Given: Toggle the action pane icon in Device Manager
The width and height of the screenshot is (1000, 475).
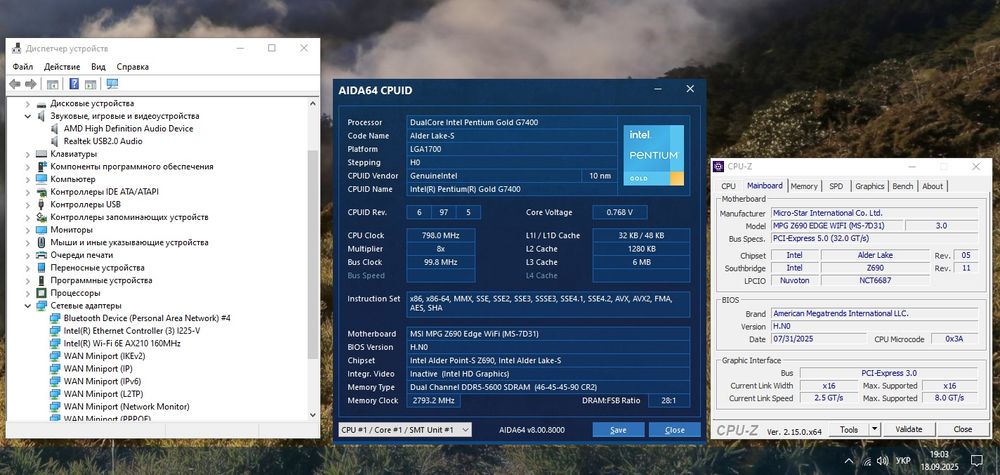Looking at the screenshot, I should (x=91, y=84).
